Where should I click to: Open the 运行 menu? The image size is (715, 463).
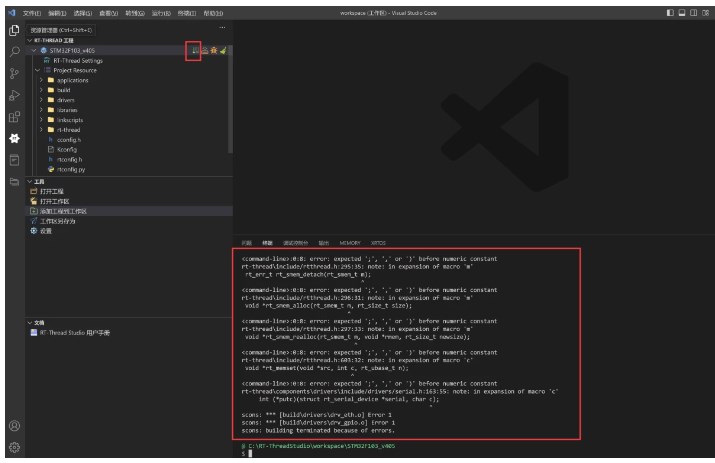(161, 13)
